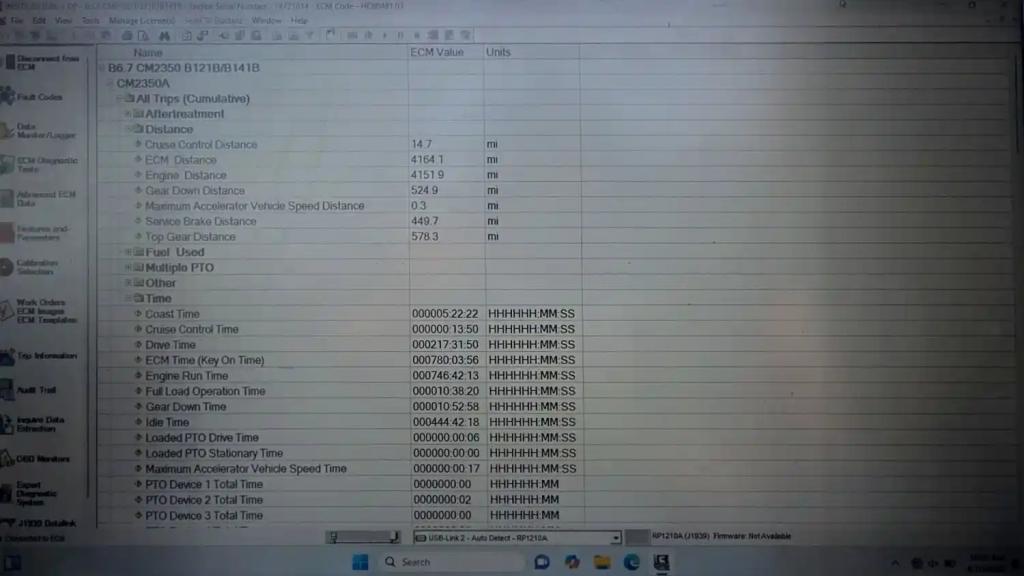Viewport: 1024px width, 576px height.
Task: Collapse the Distance folder
Action: pos(128,129)
